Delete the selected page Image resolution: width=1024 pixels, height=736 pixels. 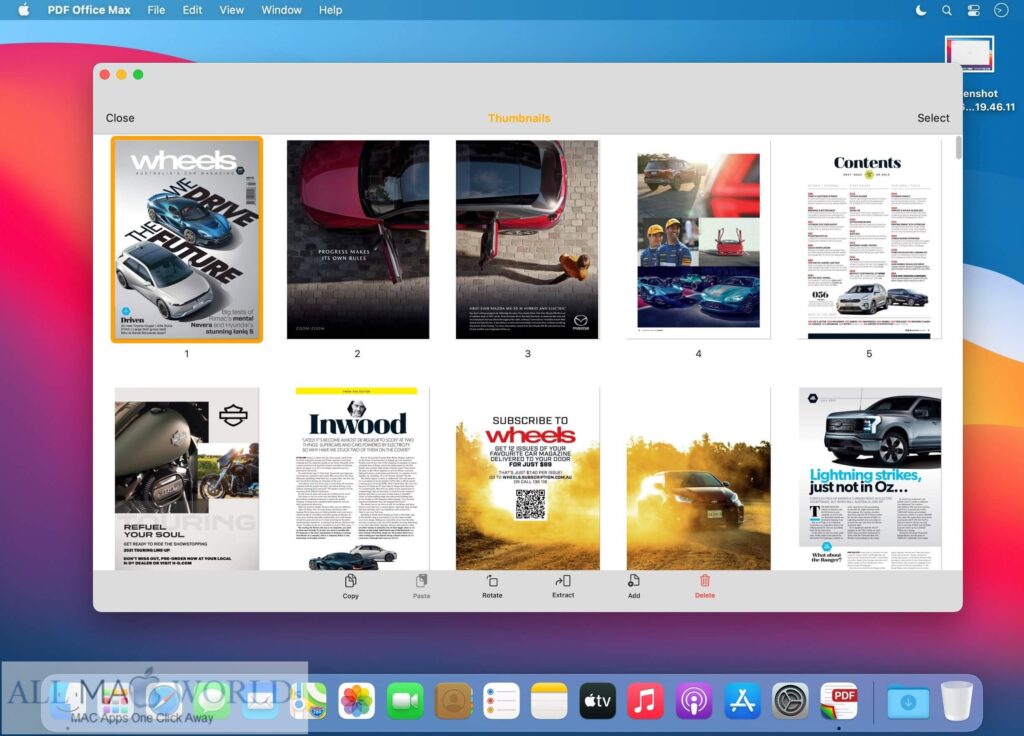(705, 586)
